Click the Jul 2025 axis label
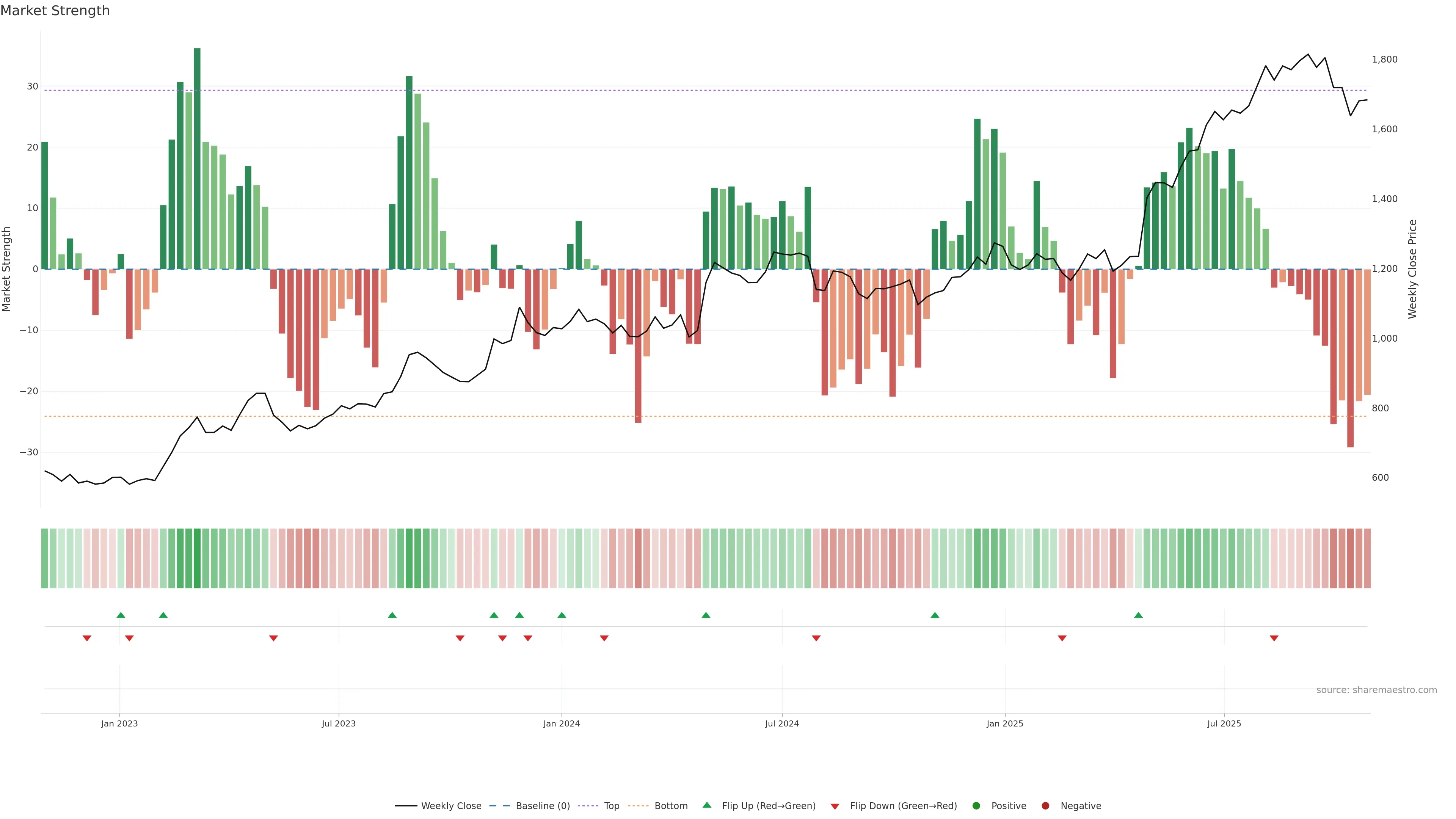Image resolution: width=1456 pixels, height=819 pixels. click(x=1224, y=723)
